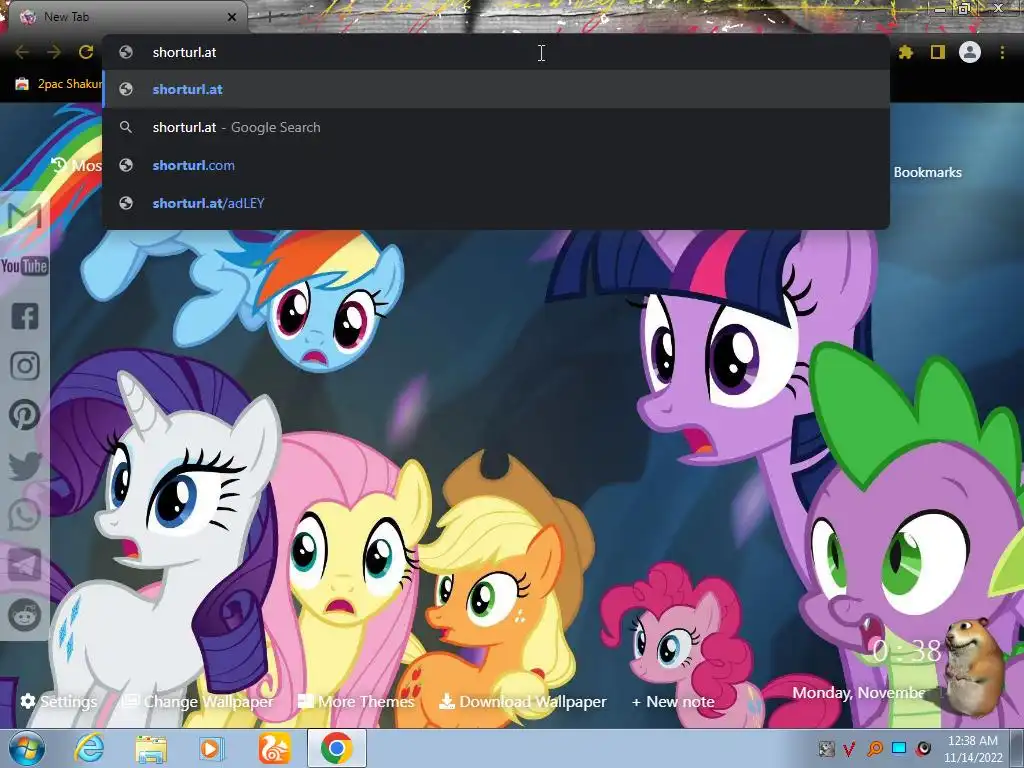Screen dimensions: 1024x768
Task: Open Chrome three-dot menu
Action: click(1002, 52)
